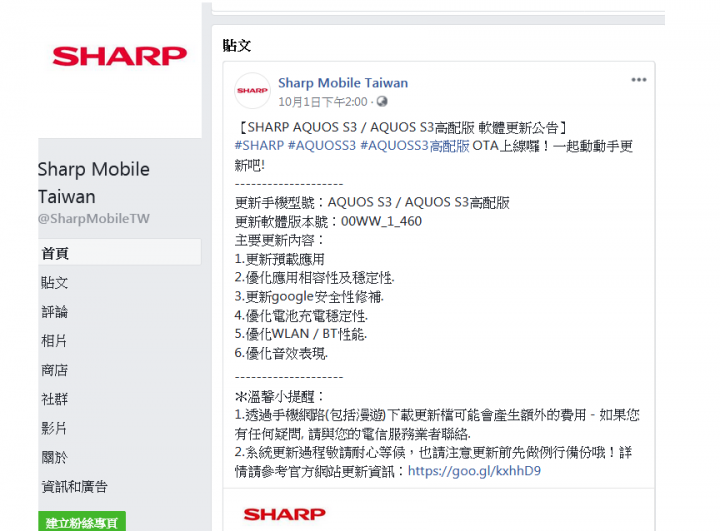720x531 pixels.
Task: Click the Sharp Mobile Taiwan profile avatar
Action: point(252,90)
